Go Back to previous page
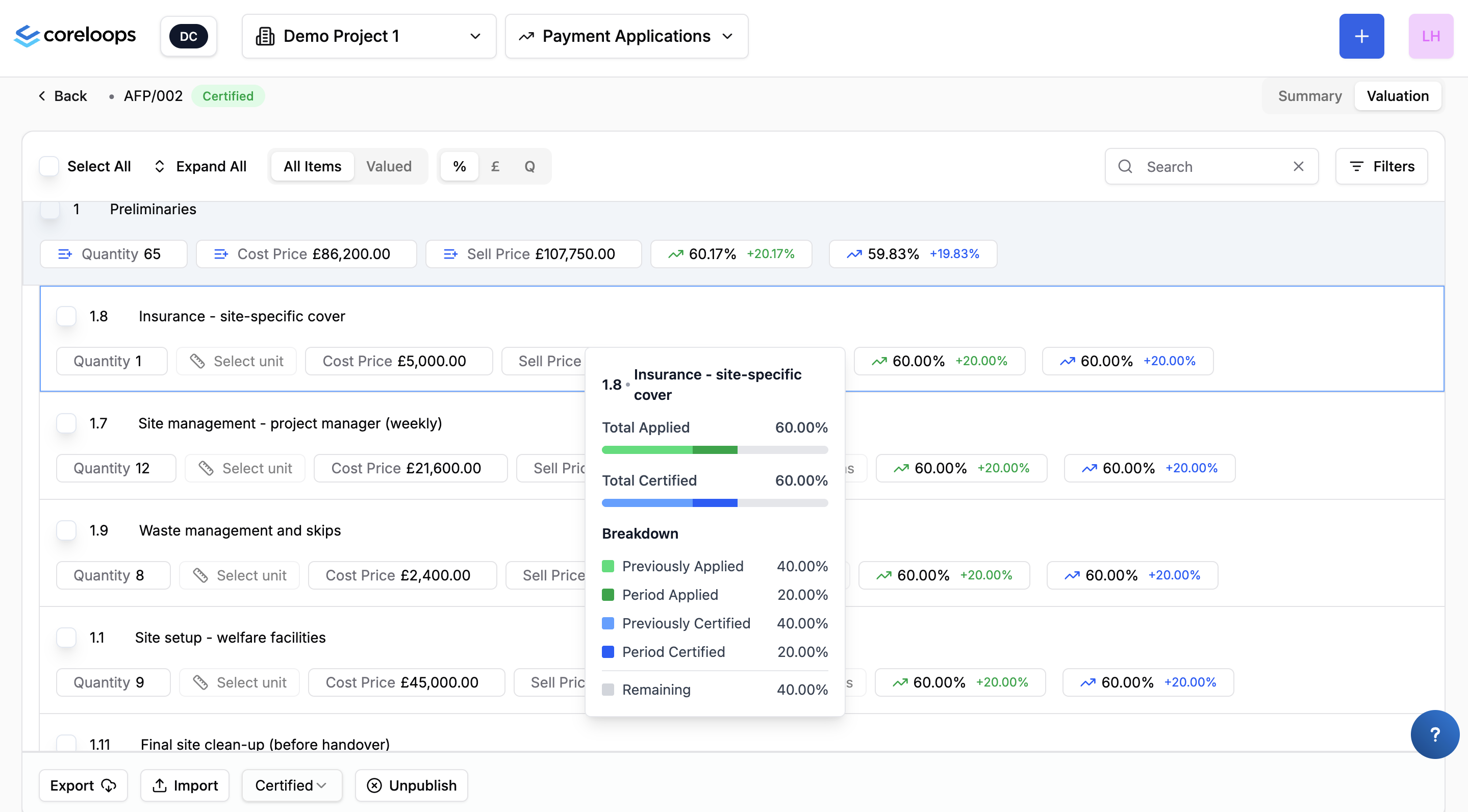Viewport: 1468px width, 812px height. click(x=62, y=96)
